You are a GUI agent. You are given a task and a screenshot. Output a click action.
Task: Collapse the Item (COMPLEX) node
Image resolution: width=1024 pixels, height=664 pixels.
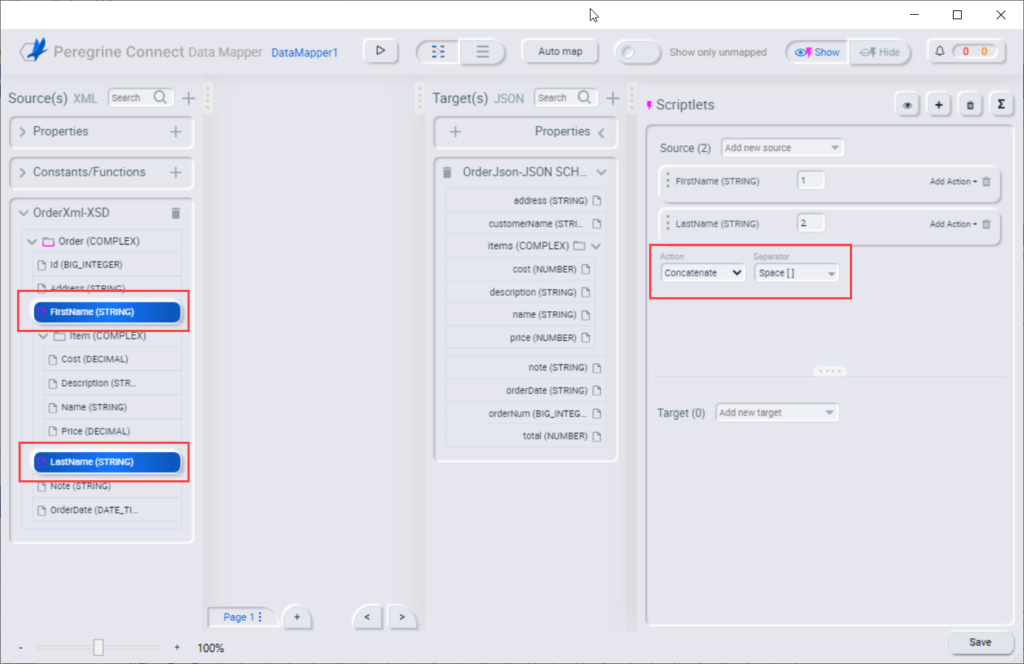pos(43,336)
